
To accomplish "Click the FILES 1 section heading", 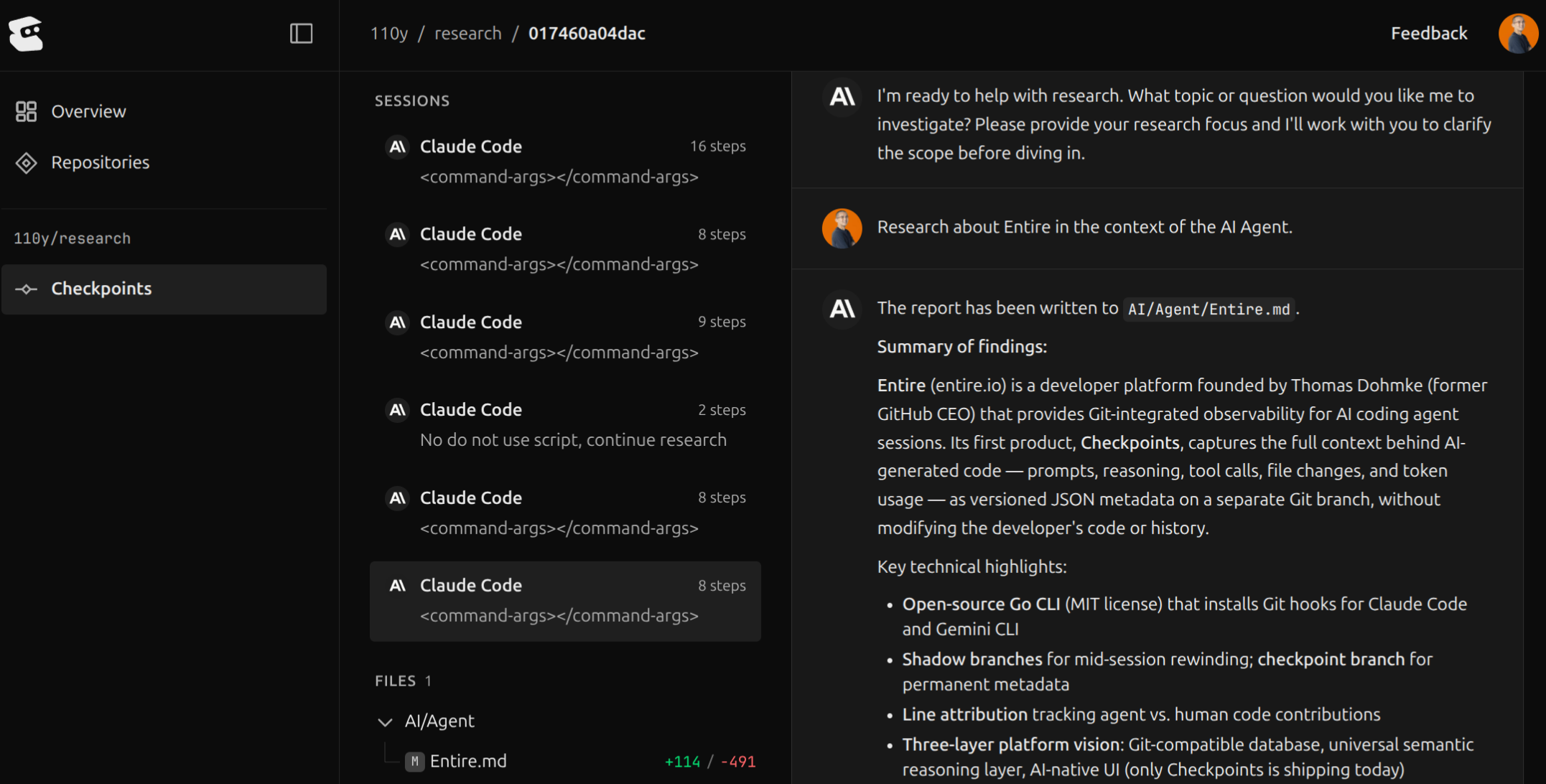I will coord(403,681).
